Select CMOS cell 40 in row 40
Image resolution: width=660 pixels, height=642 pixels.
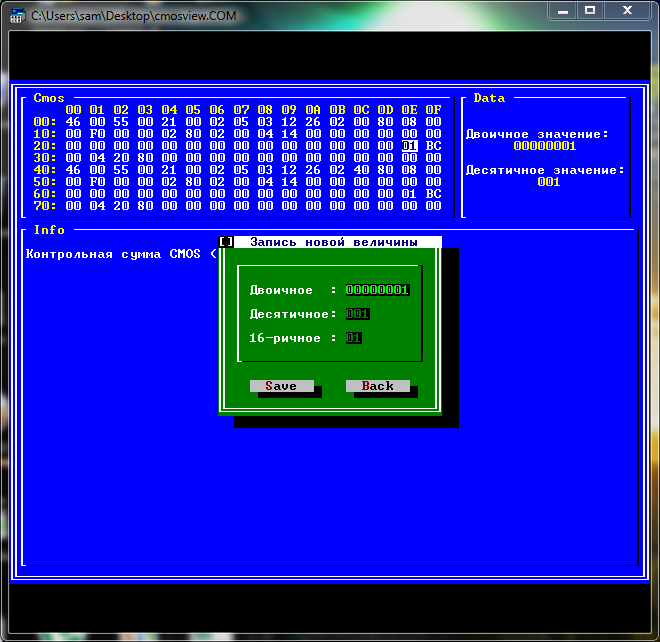click(x=361, y=170)
